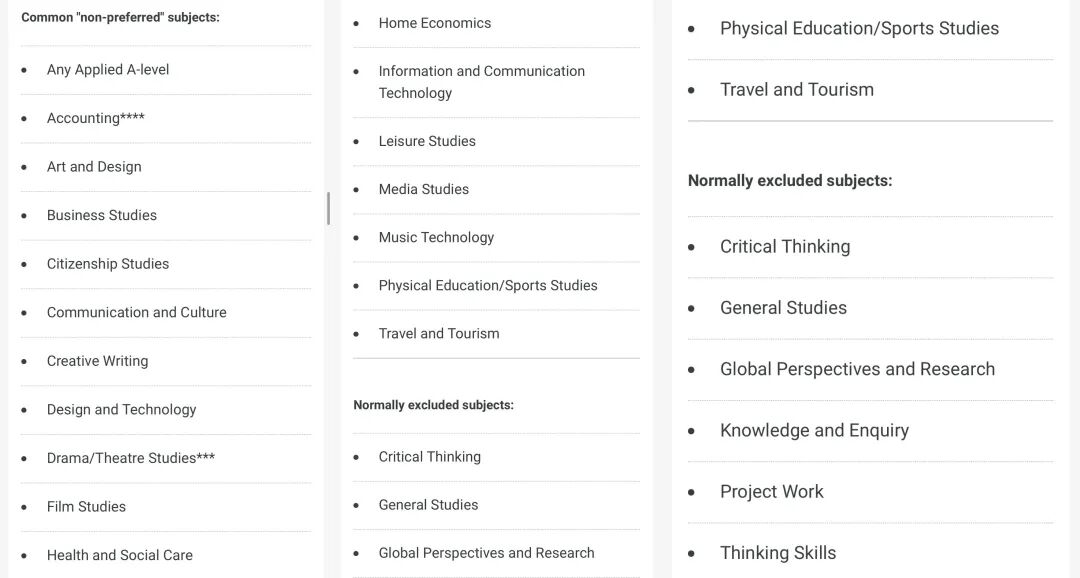Image resolution: width=1080 pixels, height=578 pixels.
Task: Click the scrollbar thumb beside first panel
Action: 329,209
